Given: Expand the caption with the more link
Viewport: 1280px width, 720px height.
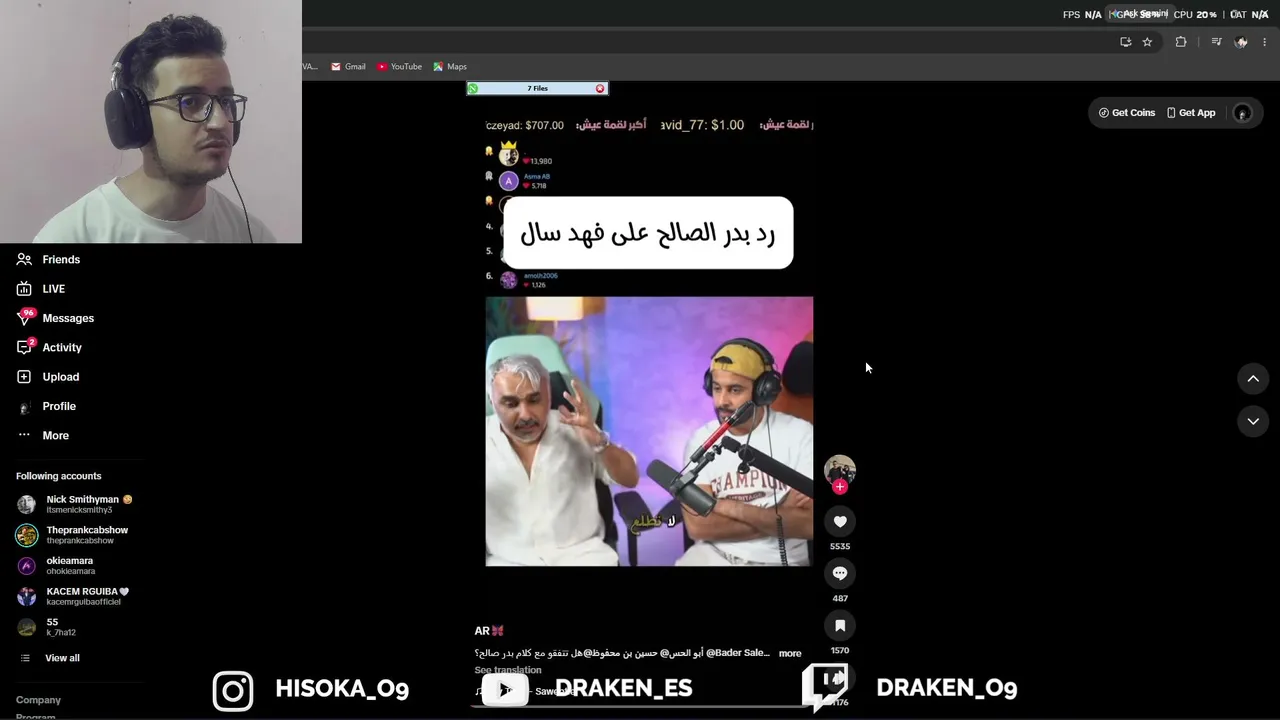Looking at the screenshot, I should (x=790, y=654).
